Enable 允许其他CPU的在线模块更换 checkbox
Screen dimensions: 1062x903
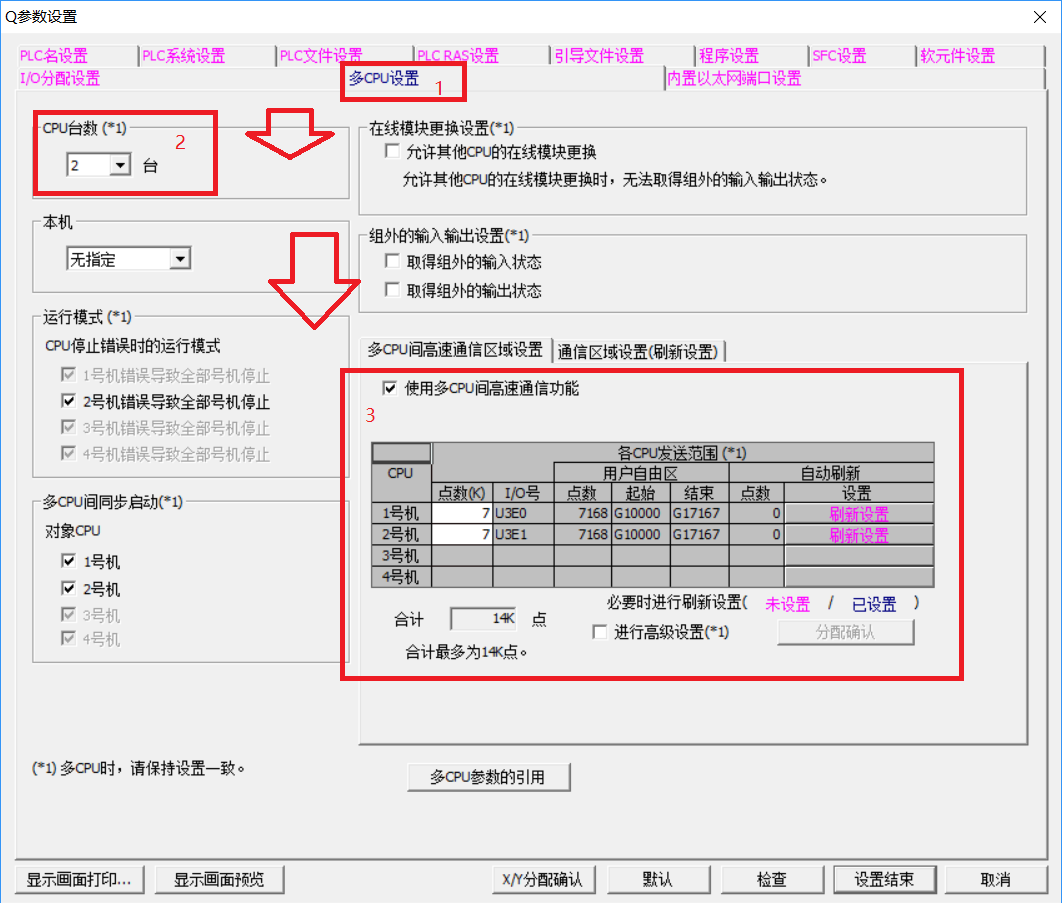[392, 153]
